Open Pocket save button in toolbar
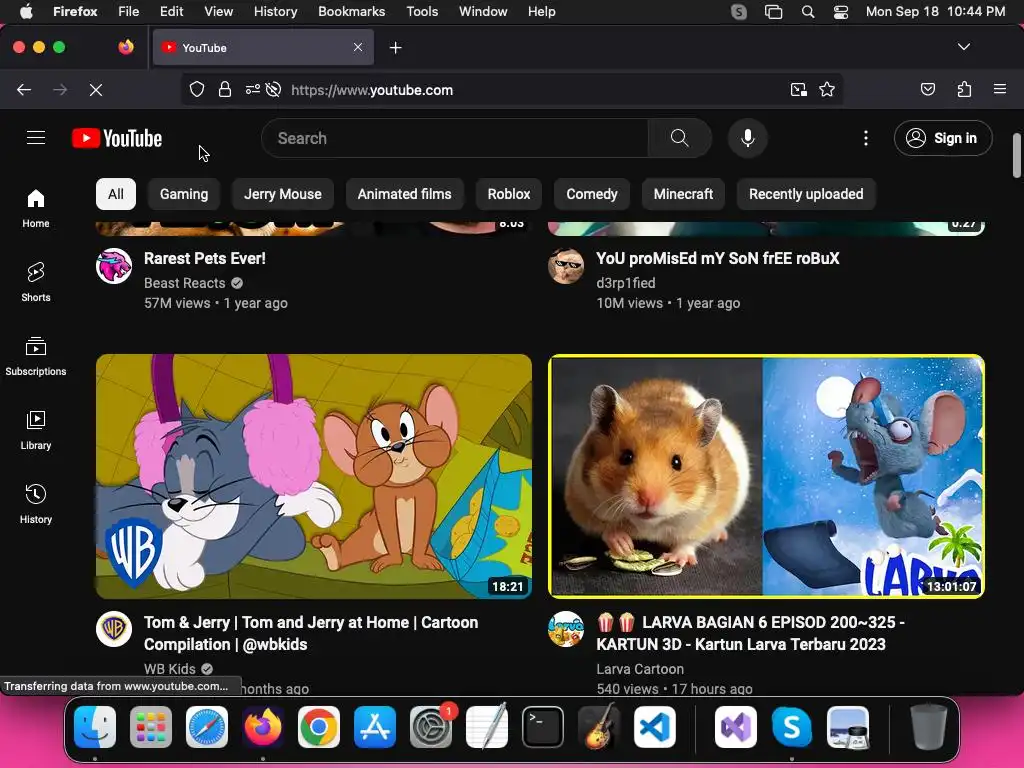 point(927,89)
